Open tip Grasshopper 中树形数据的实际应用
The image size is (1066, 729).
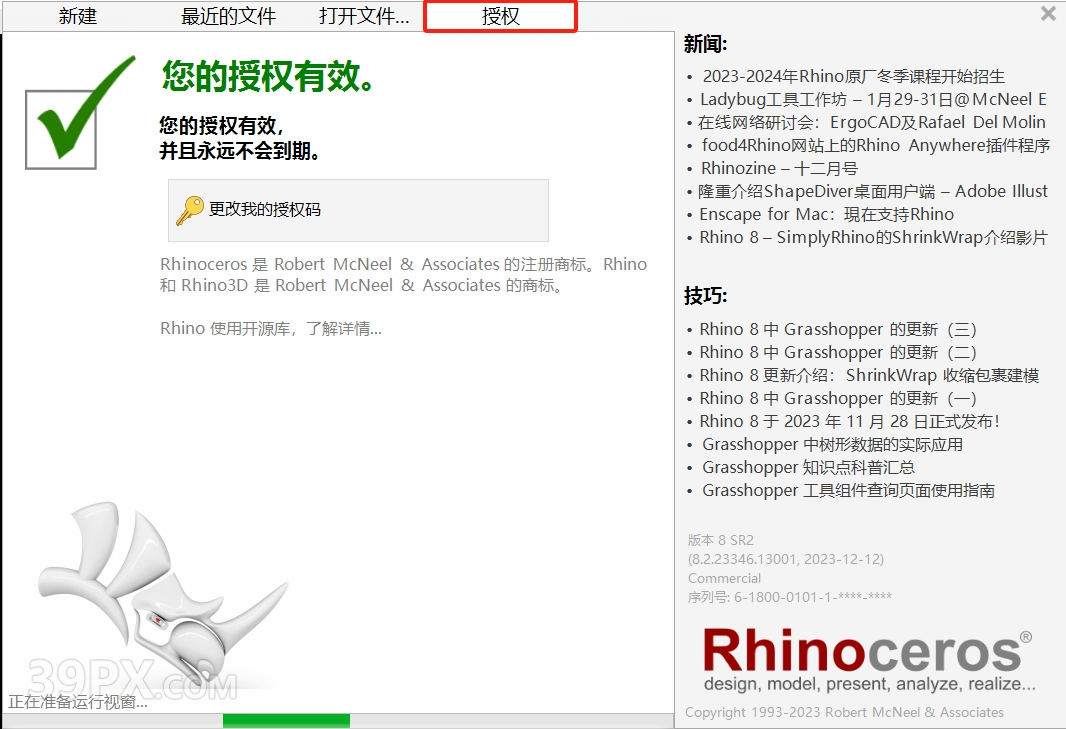(x=833, y=445)
